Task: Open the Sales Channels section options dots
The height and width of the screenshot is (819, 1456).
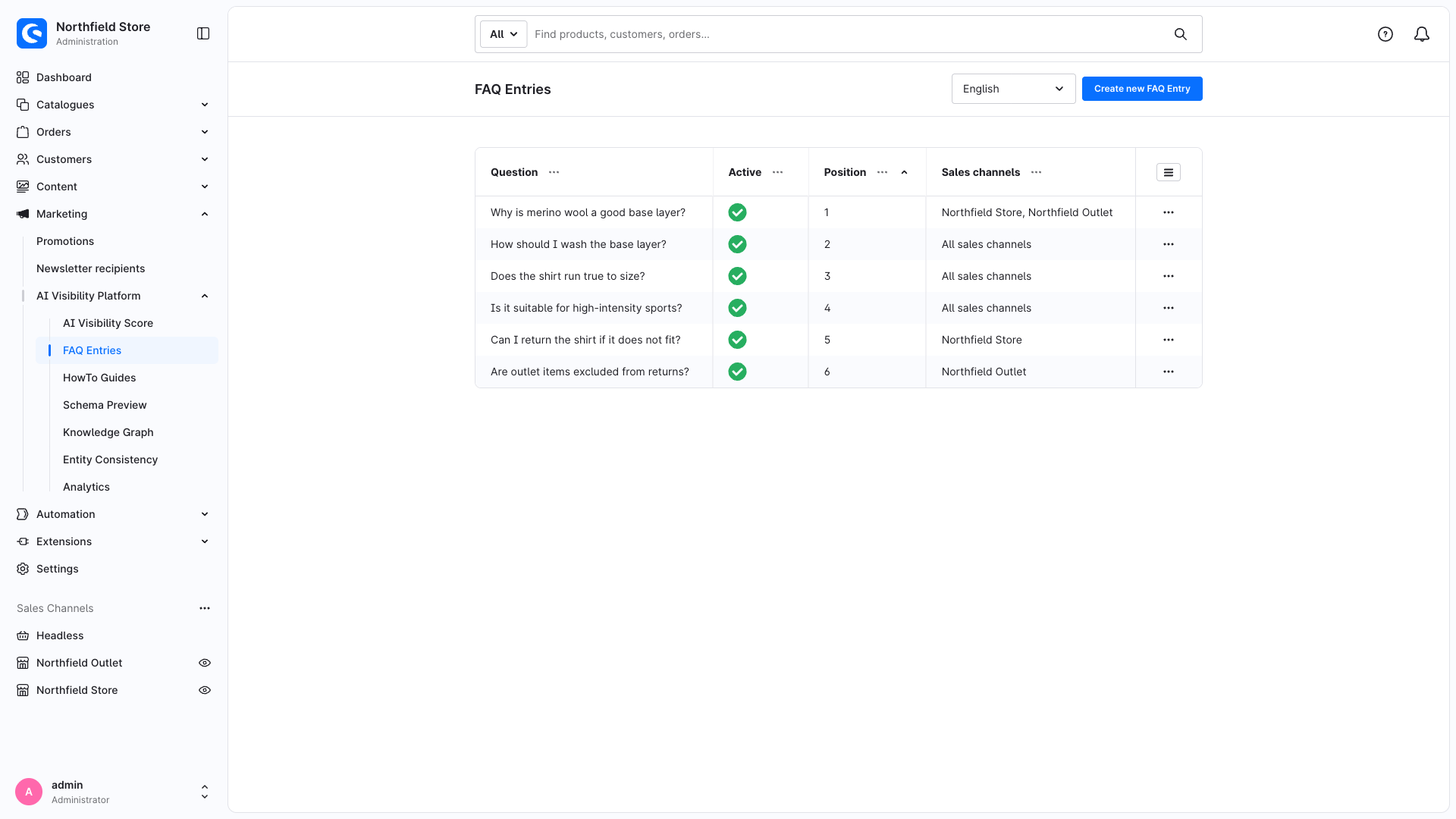Action: (x=205, y=608)
